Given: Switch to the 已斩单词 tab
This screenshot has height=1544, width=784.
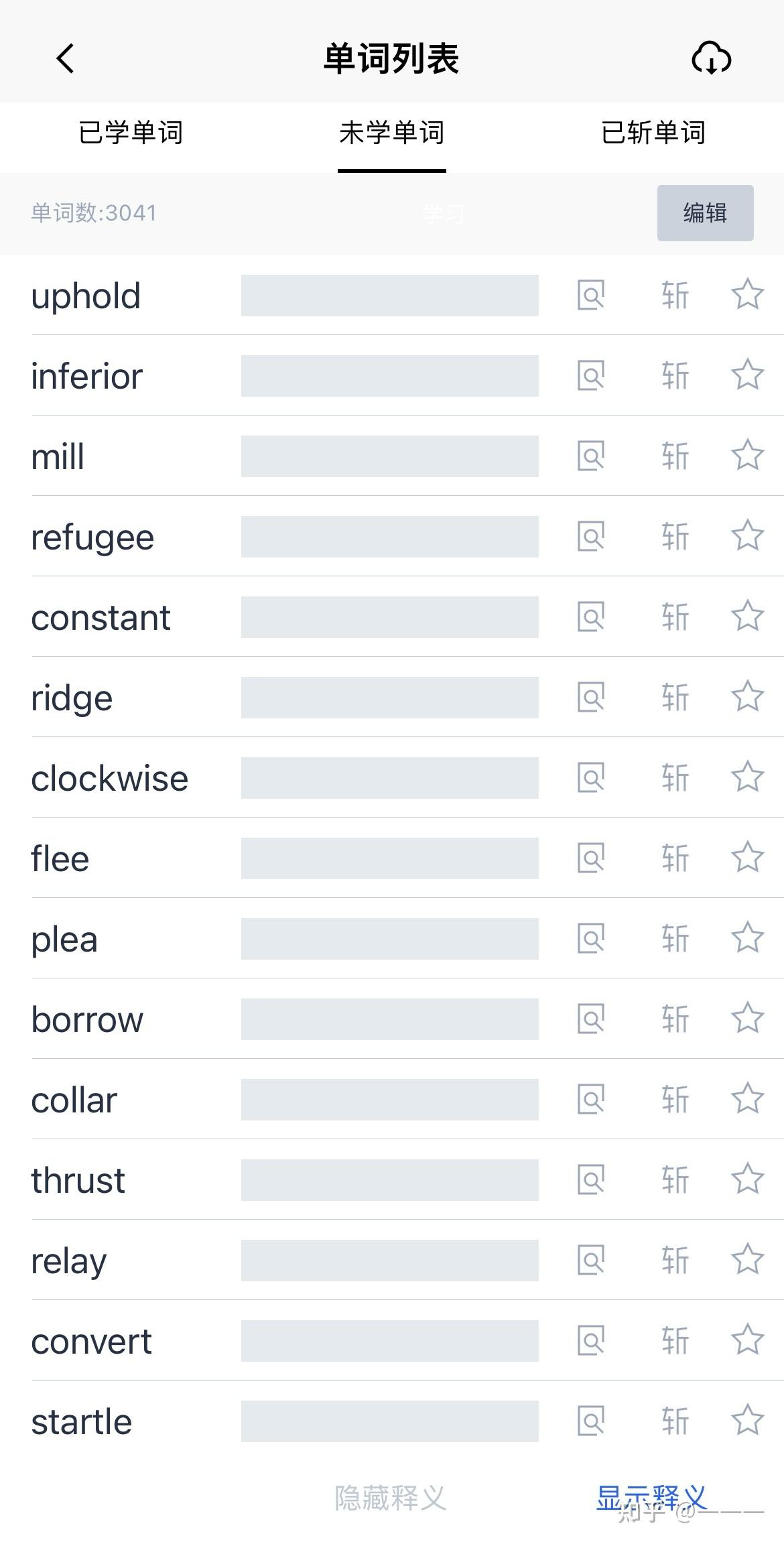Looking at the screenshot, I should pos(653,133).
